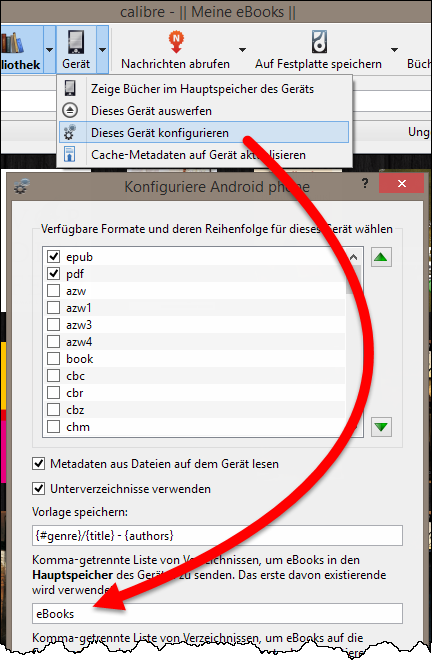Select the pdf row text

[x=75, y=274]
